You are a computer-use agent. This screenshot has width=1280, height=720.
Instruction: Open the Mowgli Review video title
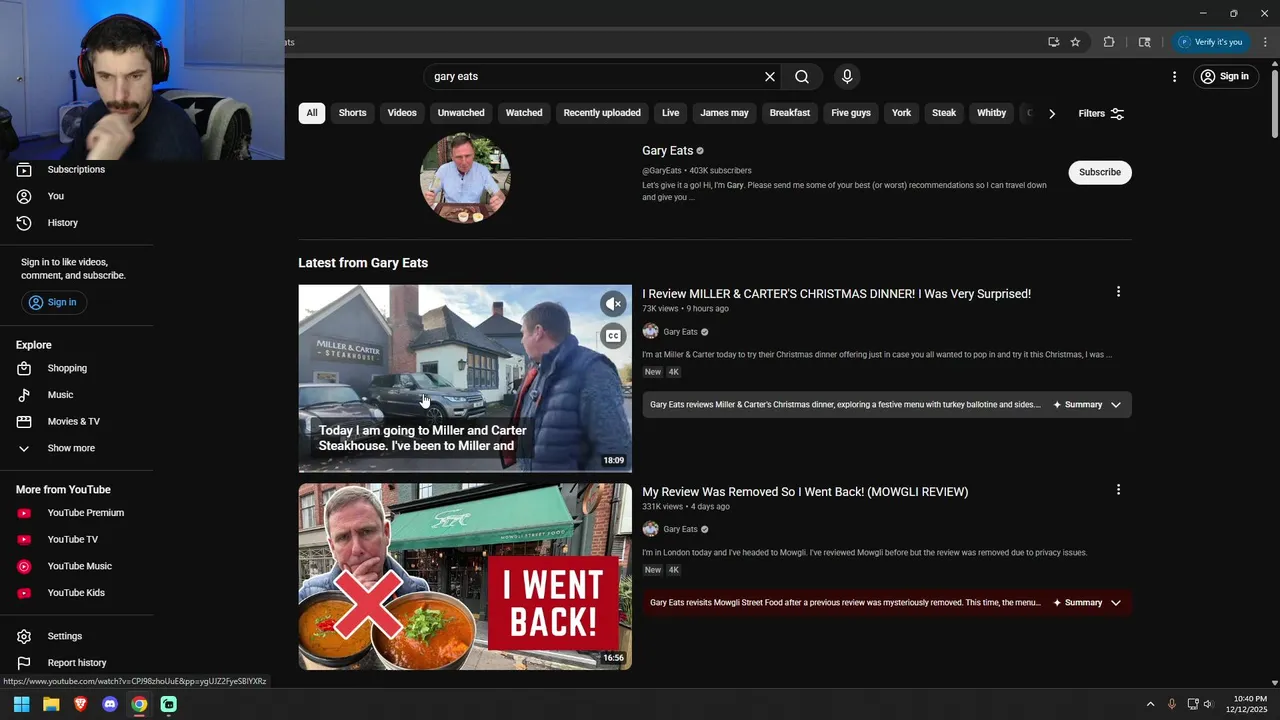[x=805, y=492]
